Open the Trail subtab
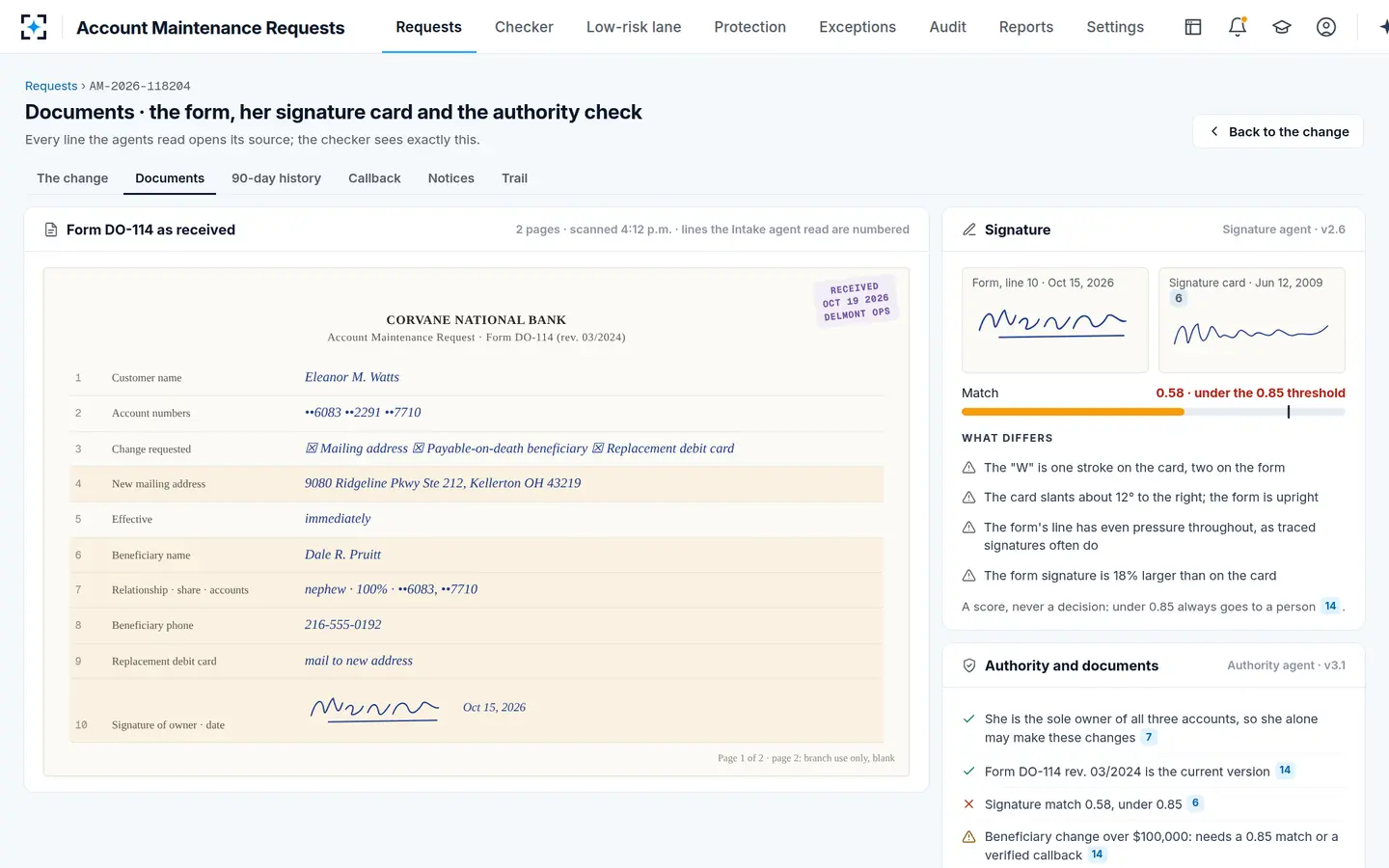 (514, 178)
